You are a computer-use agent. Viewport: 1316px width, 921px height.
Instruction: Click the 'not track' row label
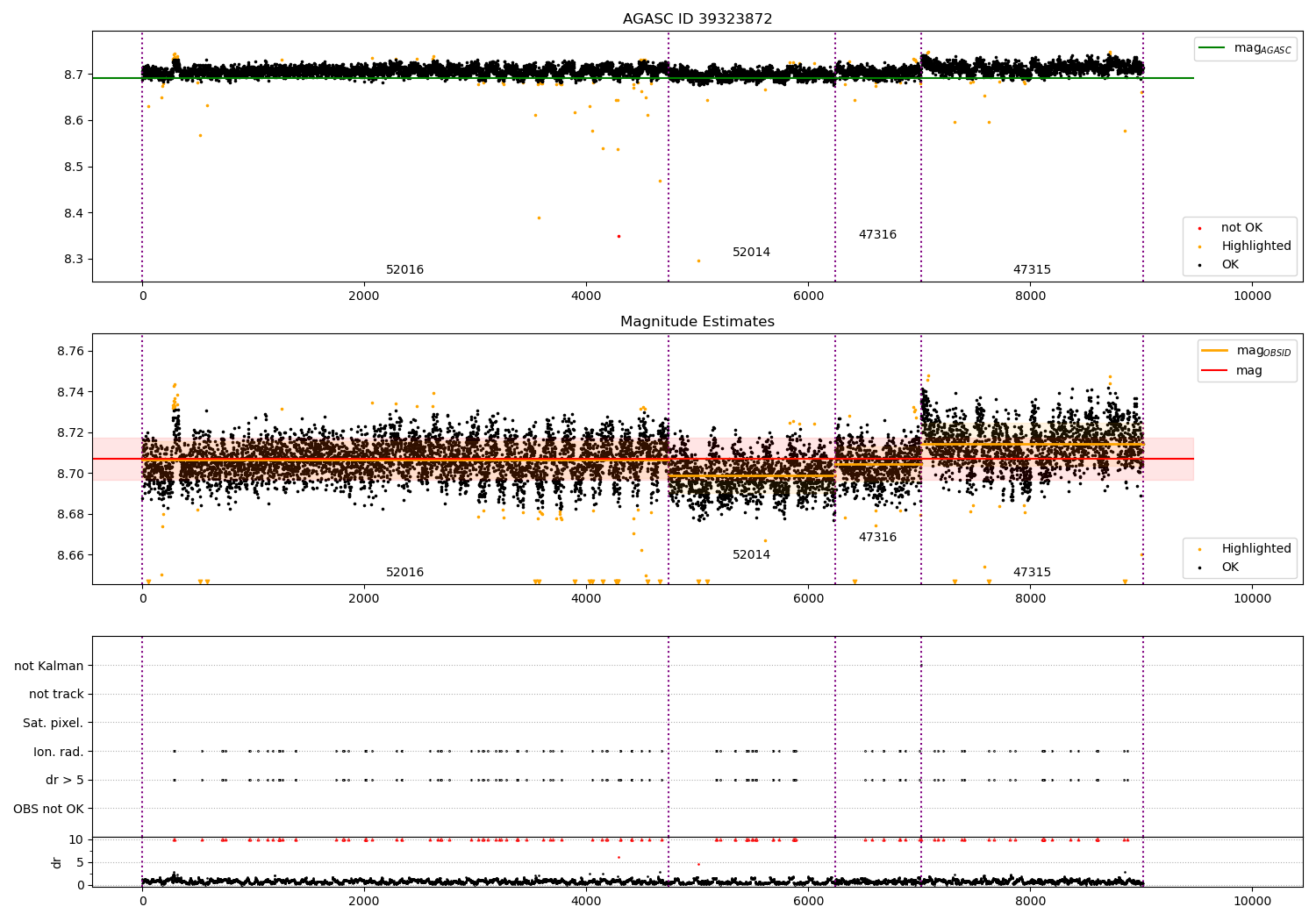point(56,695)
